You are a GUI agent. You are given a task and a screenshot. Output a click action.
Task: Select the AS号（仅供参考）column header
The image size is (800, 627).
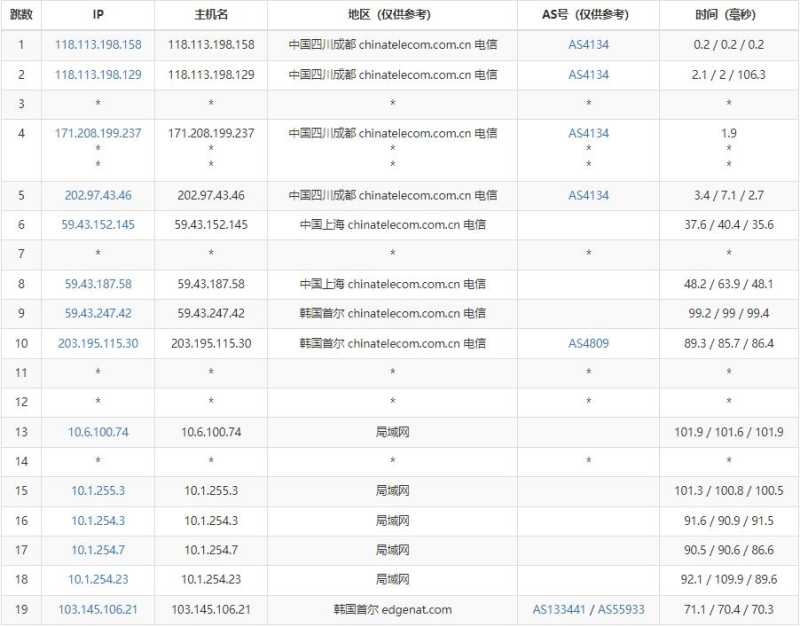pyautogui.click(x=588, y=15)
